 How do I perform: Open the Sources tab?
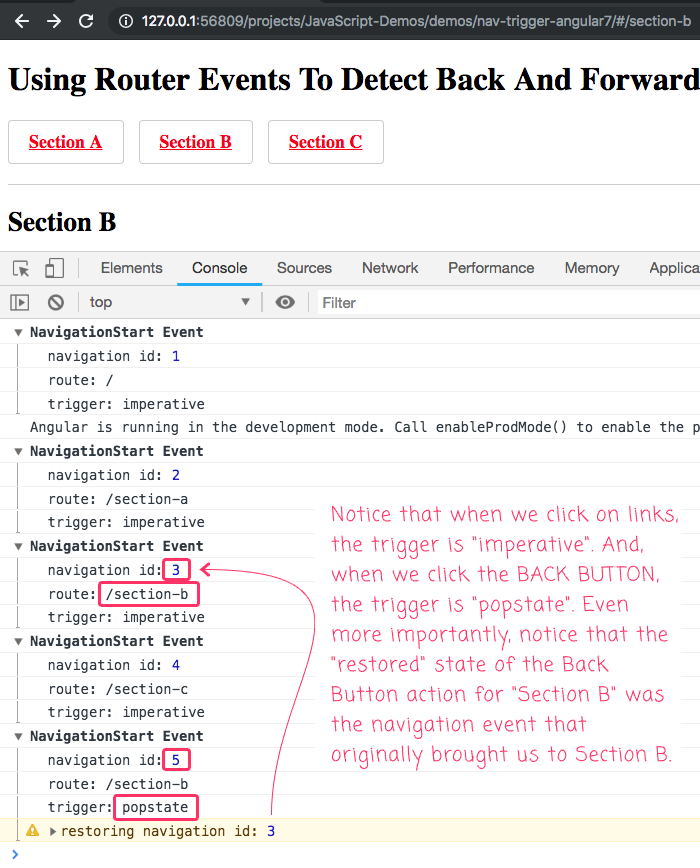[304, 268]
